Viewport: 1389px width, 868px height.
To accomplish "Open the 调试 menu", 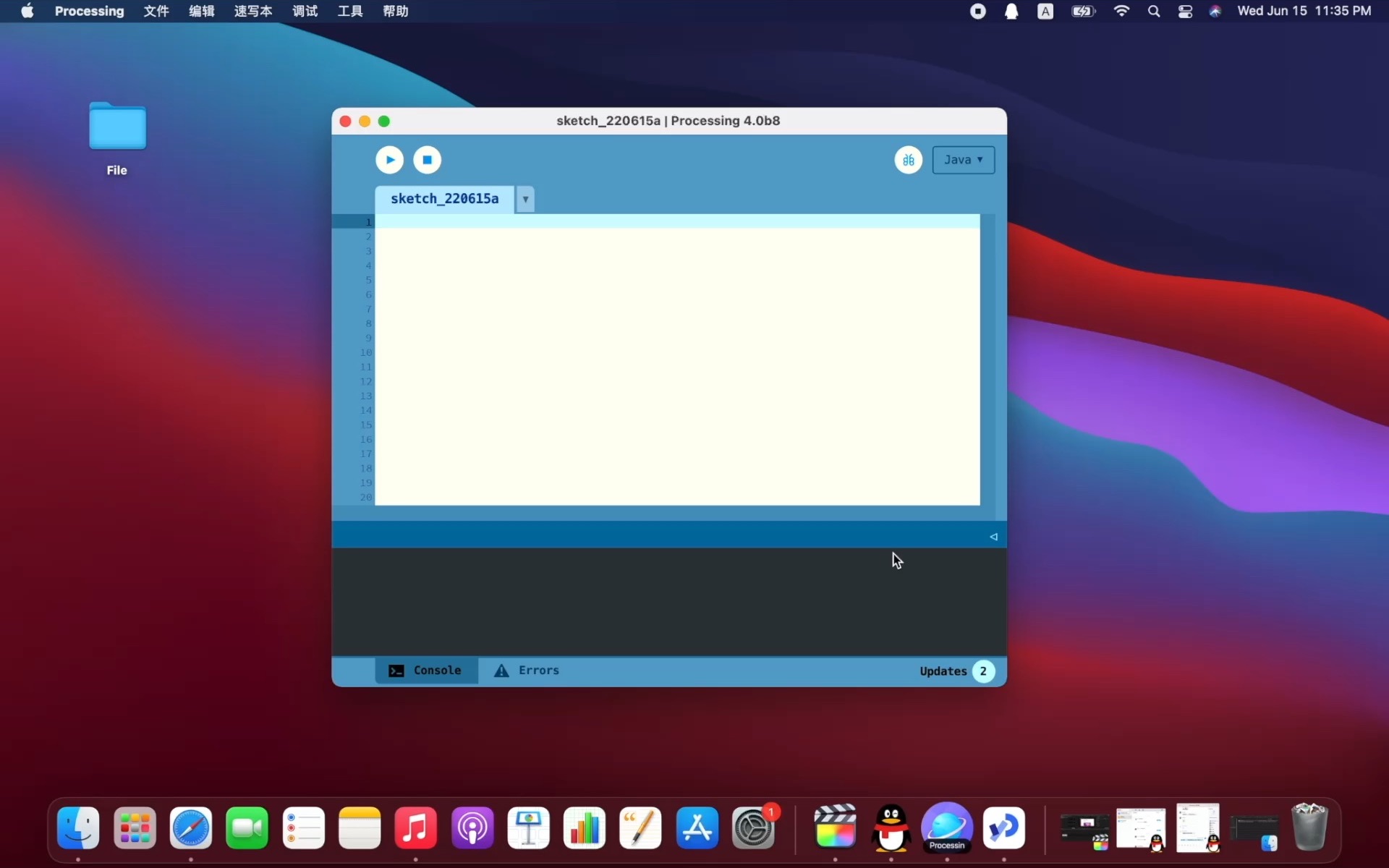I will [x=305, y=11].
